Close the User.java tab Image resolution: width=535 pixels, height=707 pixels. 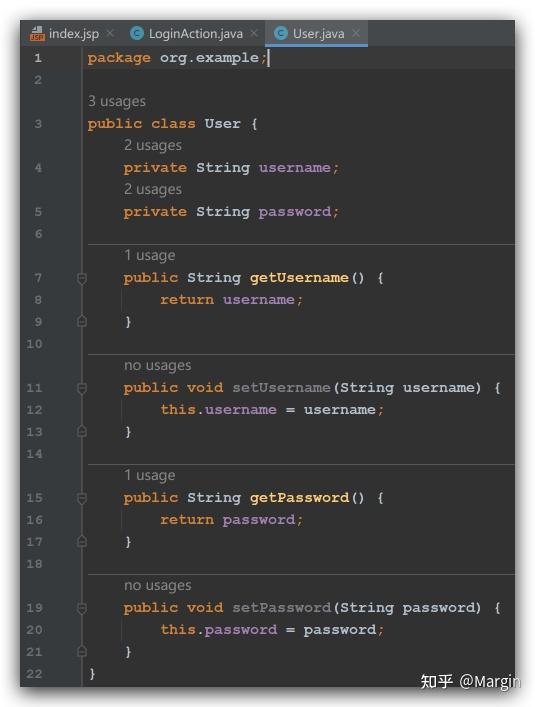pyautogui.click(x=356, y=33)
